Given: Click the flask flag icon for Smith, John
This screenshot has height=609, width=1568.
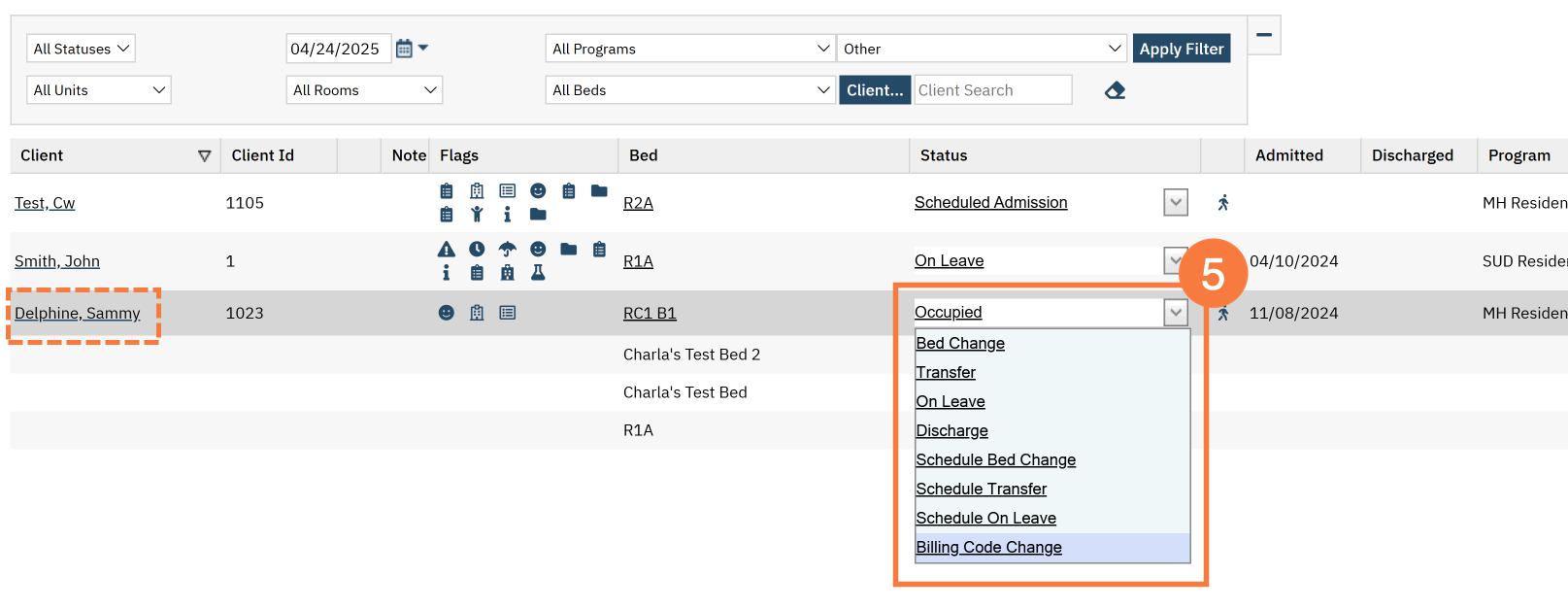Looking at the screenshot, I should (538, 273).
